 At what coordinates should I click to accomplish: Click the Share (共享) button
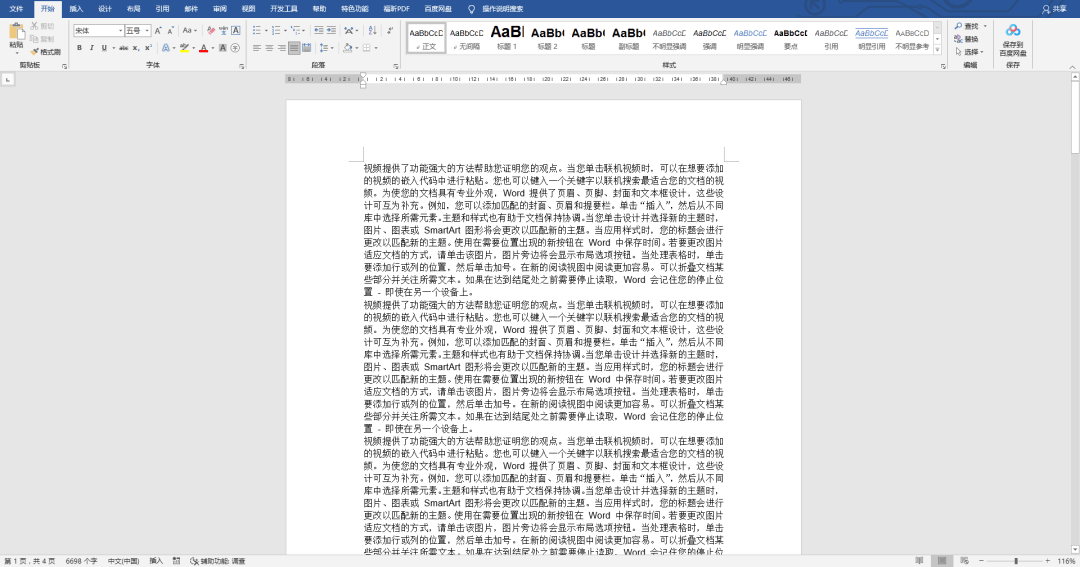[x=1055, y=9]
